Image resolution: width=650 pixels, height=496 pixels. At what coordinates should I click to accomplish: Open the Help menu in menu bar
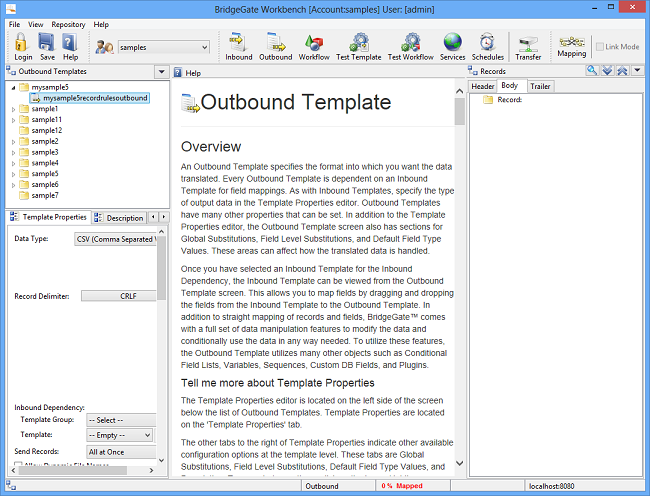pos(101,24)
